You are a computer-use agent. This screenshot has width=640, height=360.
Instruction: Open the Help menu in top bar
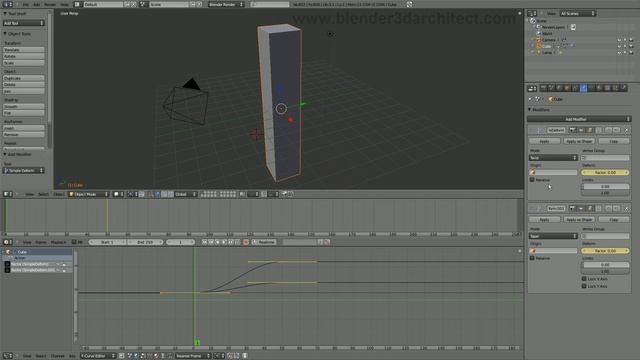(64, 4)
